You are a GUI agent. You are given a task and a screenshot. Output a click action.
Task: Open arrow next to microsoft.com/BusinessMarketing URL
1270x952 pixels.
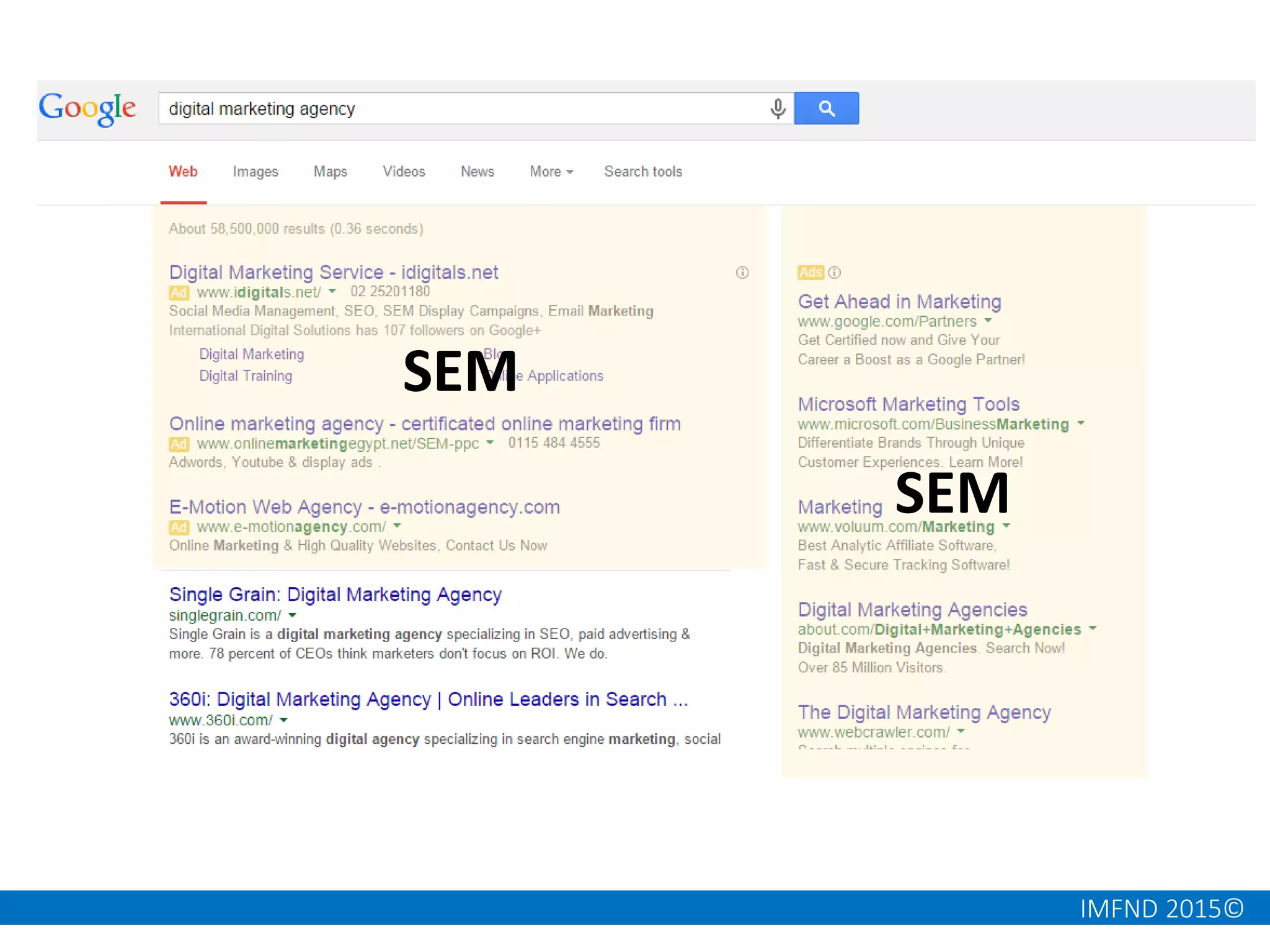[x=1081, y=424]
